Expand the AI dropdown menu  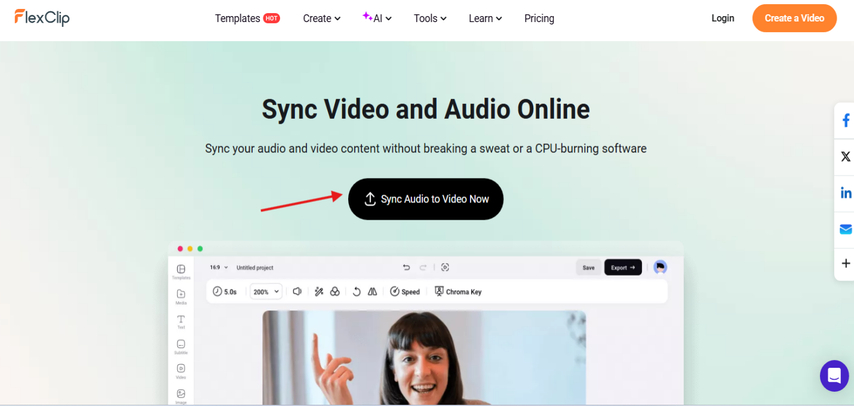click(x=377, y=18)
